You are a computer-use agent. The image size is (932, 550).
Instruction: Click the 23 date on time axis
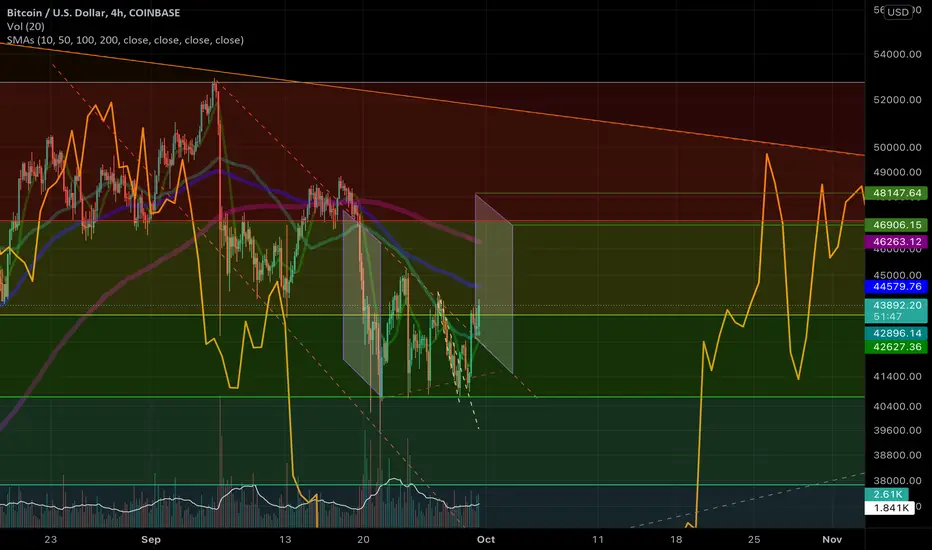(51, 539)
